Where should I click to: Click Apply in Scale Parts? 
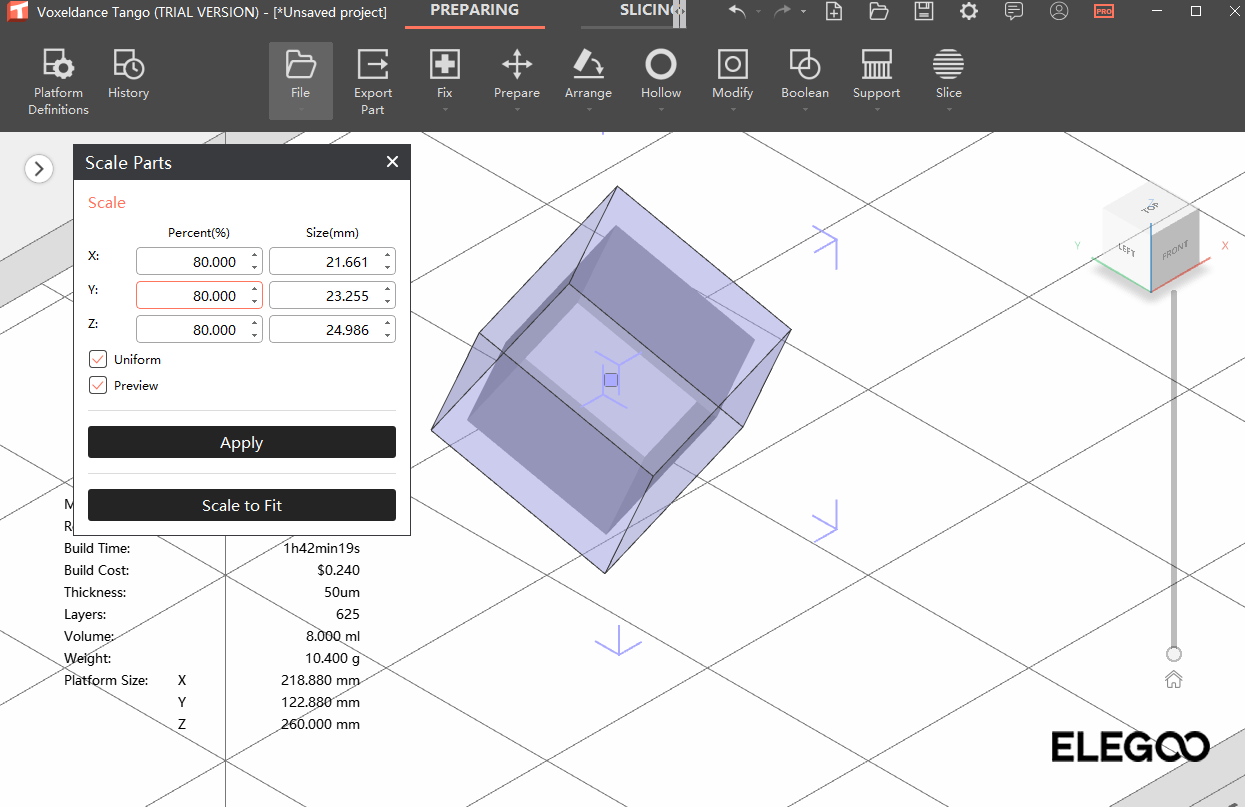(242, 442)
